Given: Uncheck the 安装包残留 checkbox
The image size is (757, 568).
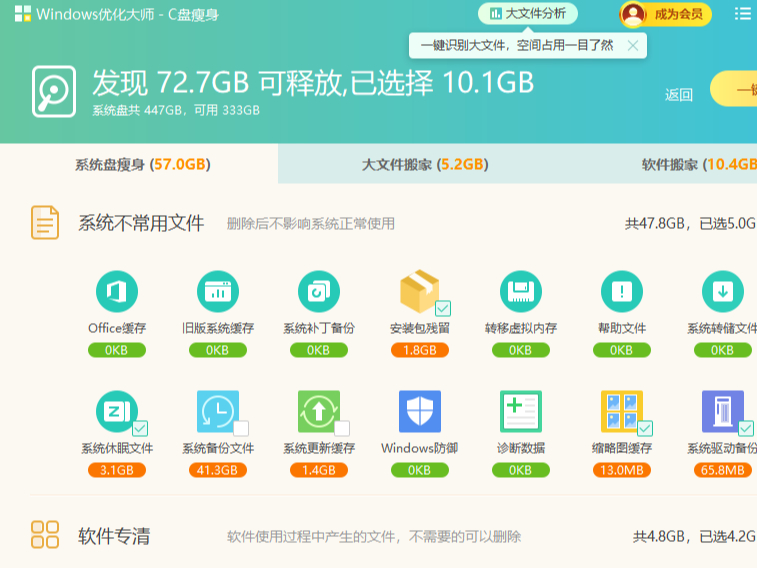Looking at the screenshot, I should (443, 308).
